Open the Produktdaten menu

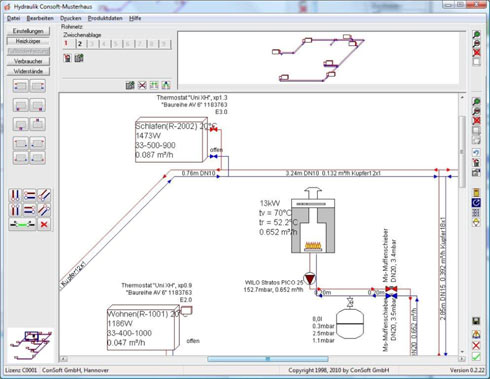click(105, 18)
